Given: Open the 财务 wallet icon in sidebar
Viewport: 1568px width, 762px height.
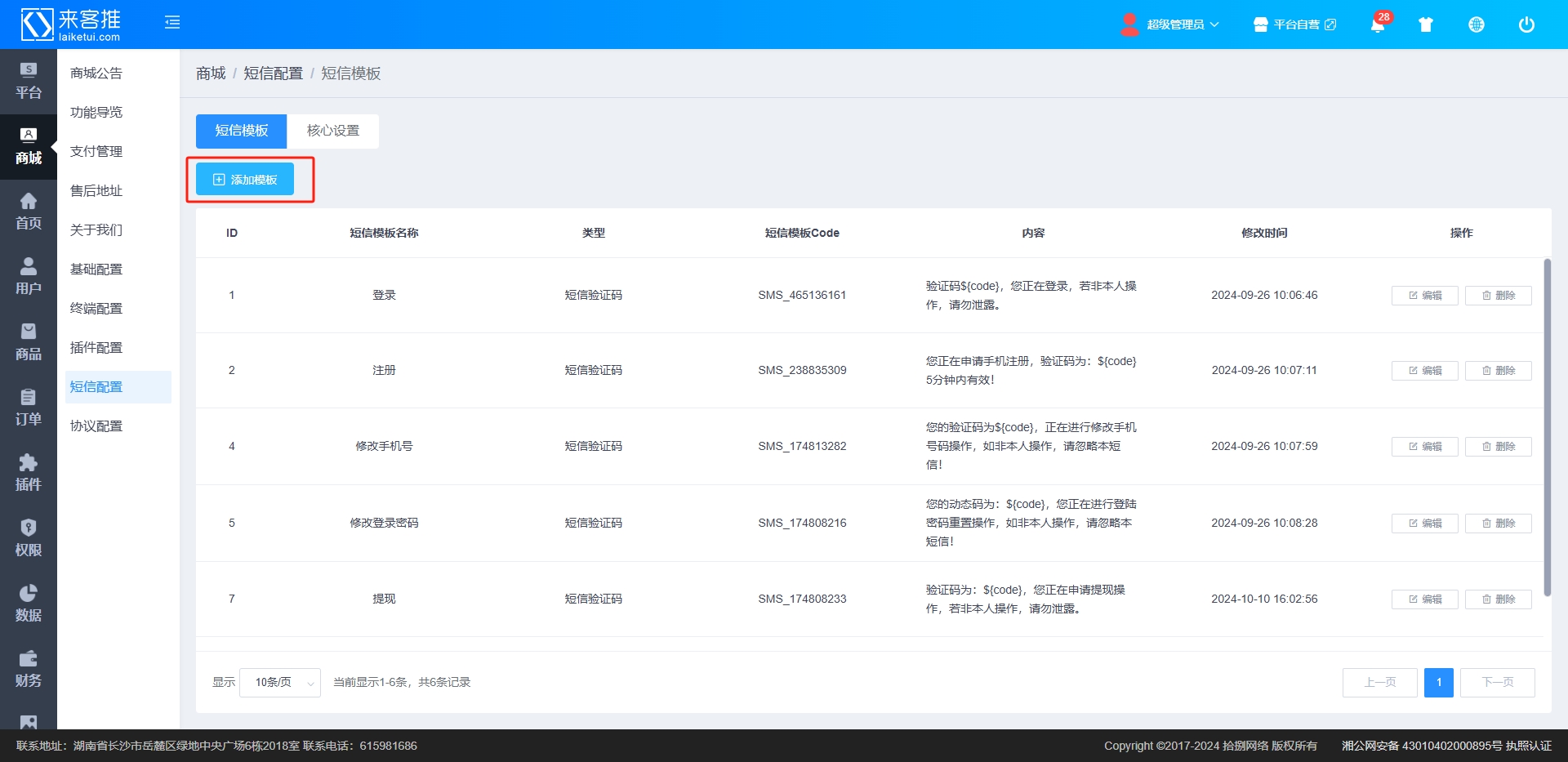Looking at the screenshot, I should click(29, 669).
